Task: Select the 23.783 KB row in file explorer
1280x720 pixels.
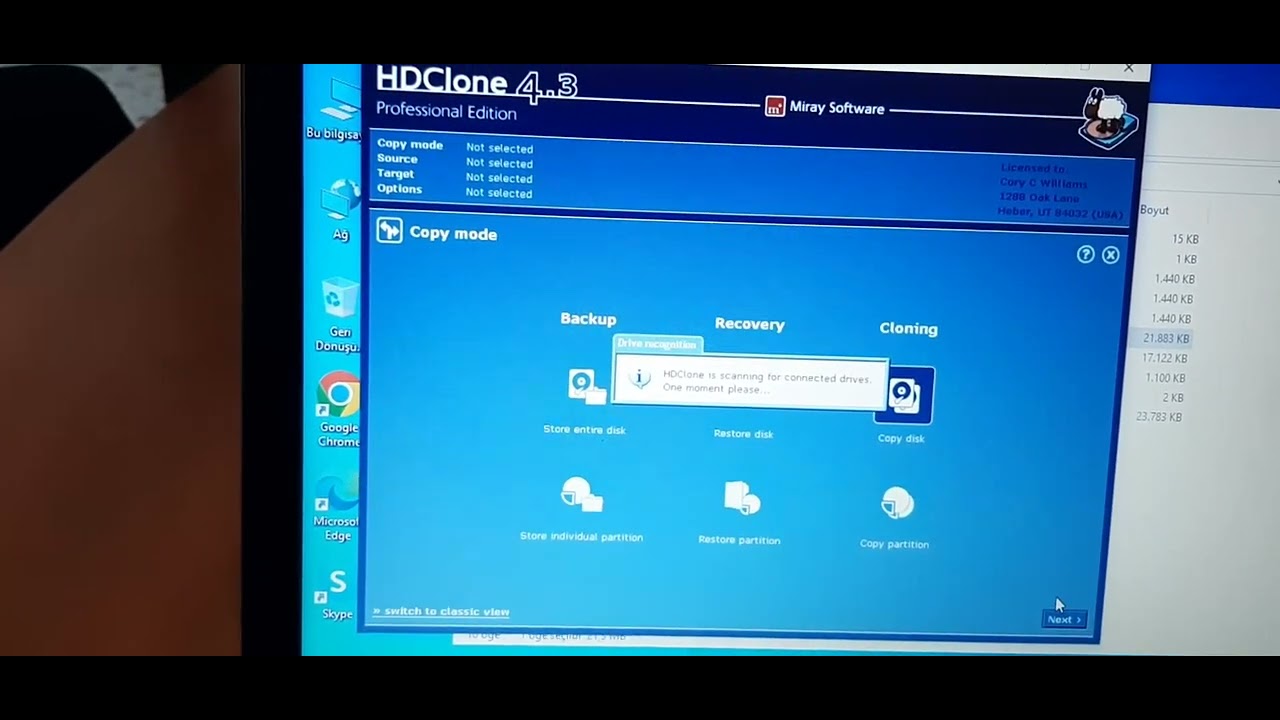Action: [x=1159, y=417]
